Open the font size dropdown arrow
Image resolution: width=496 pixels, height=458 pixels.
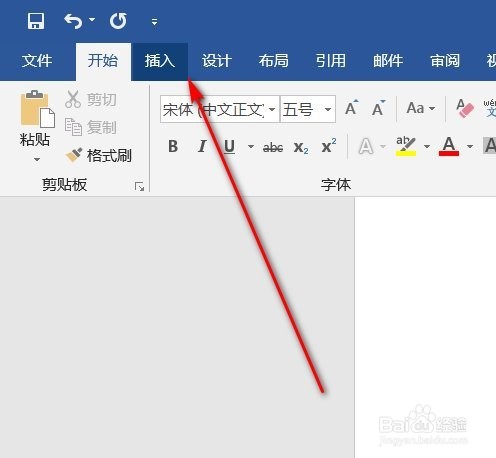coord(328,109)
